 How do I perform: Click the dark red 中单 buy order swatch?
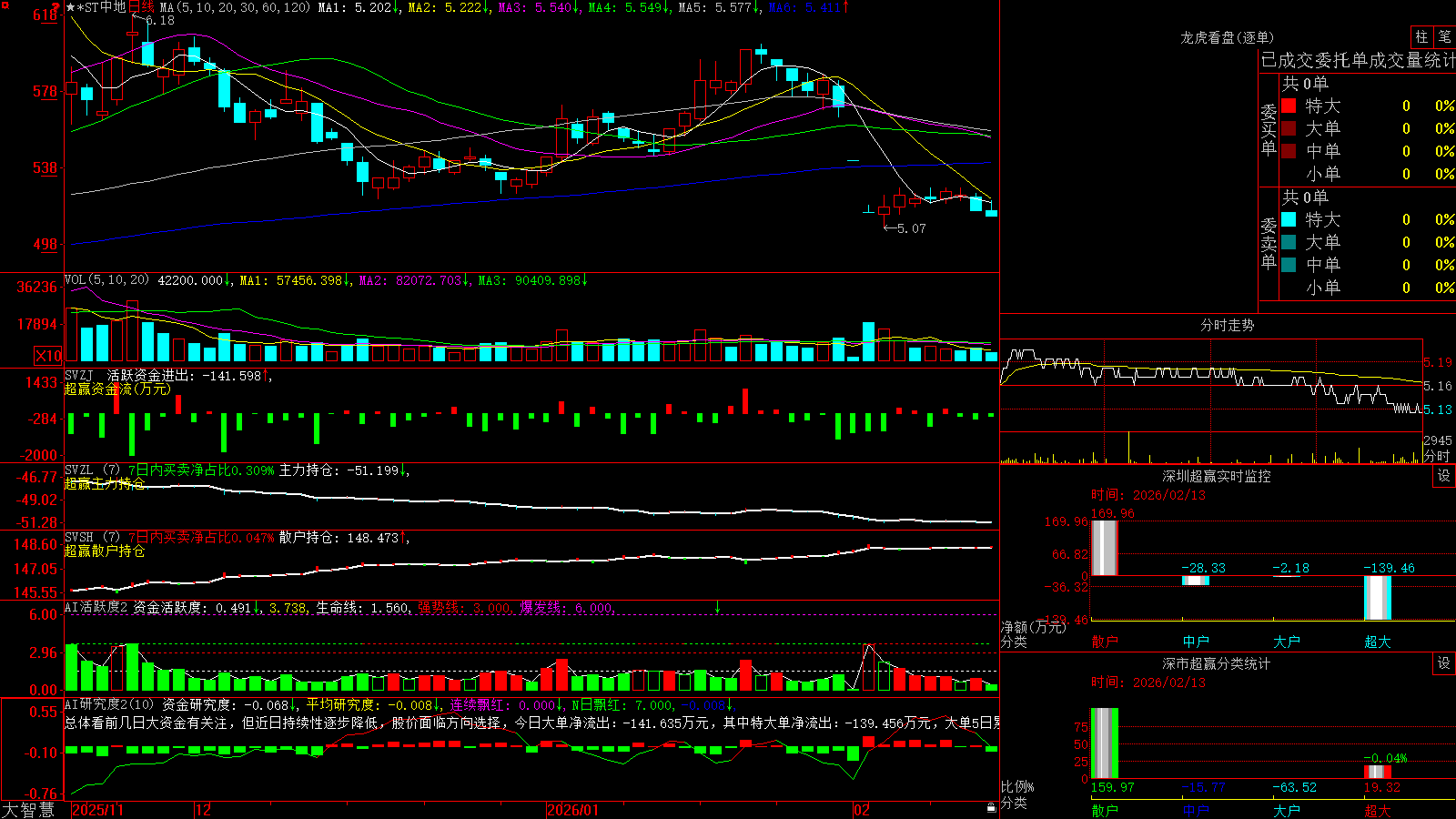click(x=1289, y=151)
